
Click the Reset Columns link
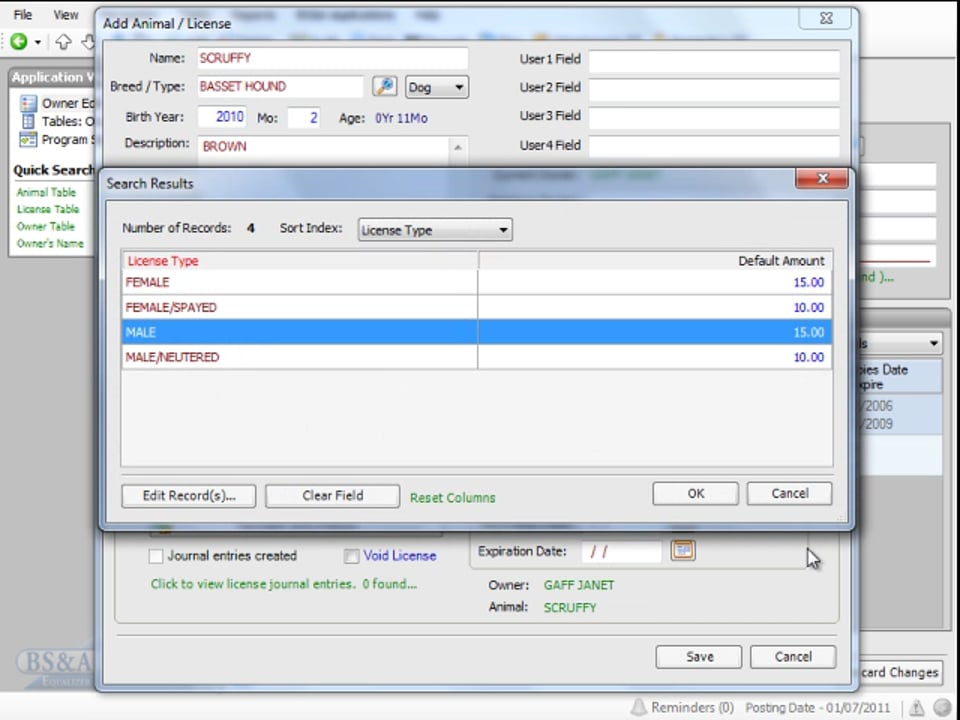[452, 498]
